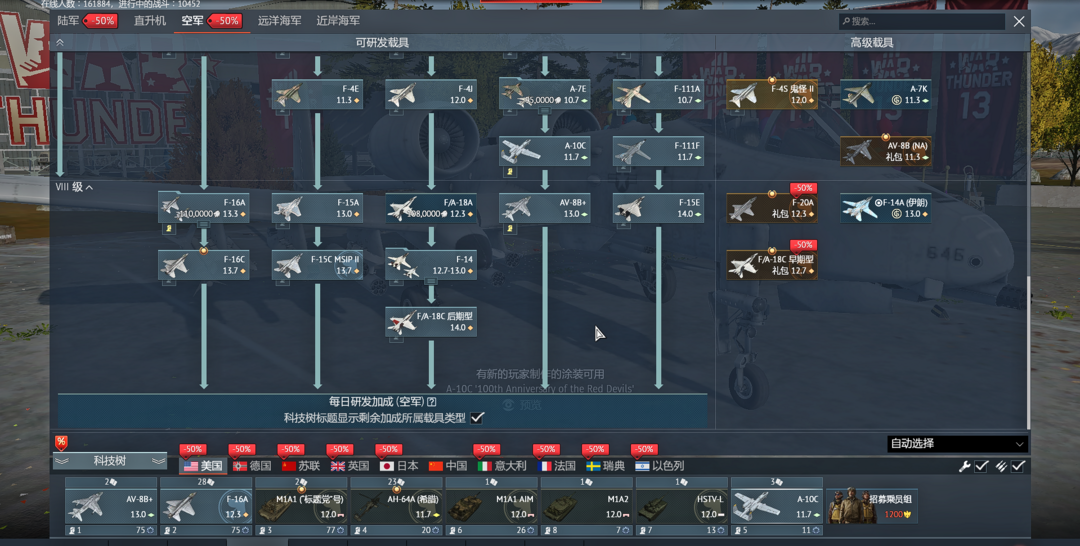Expand the 科技树 panel selector
This screenshot has width=1080, height=546.
(110, 461)
